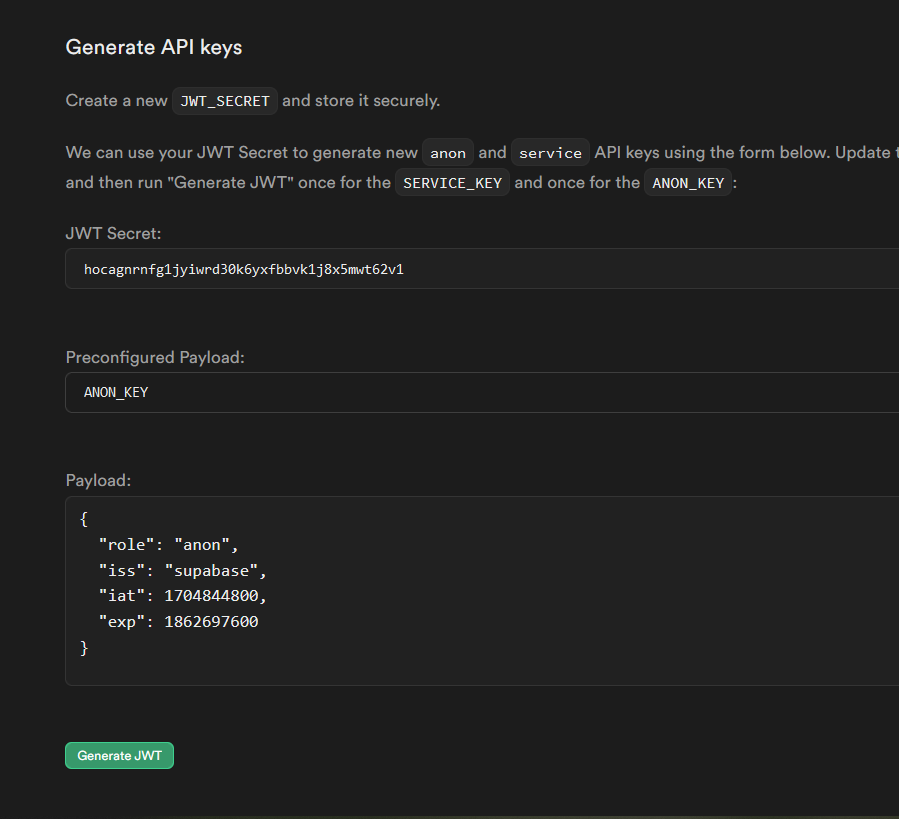Click inside the Payload JSON text area
This screenshot has height=819, width=899.
point(482,591)
